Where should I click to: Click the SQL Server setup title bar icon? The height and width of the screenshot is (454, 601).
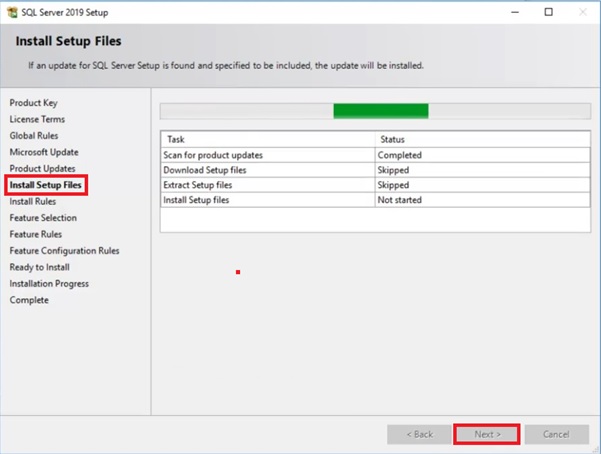point(12,12)
